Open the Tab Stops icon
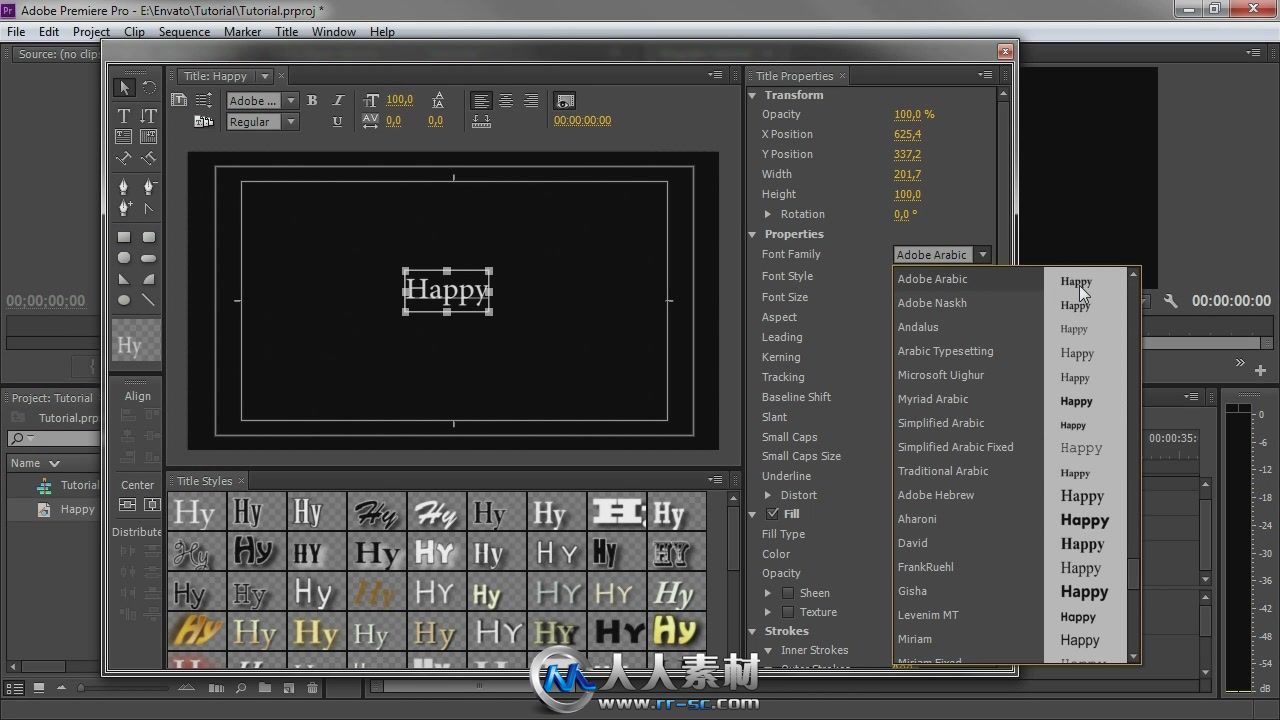The height and width of the screenshot is (720, 1280). coord(481,121)
